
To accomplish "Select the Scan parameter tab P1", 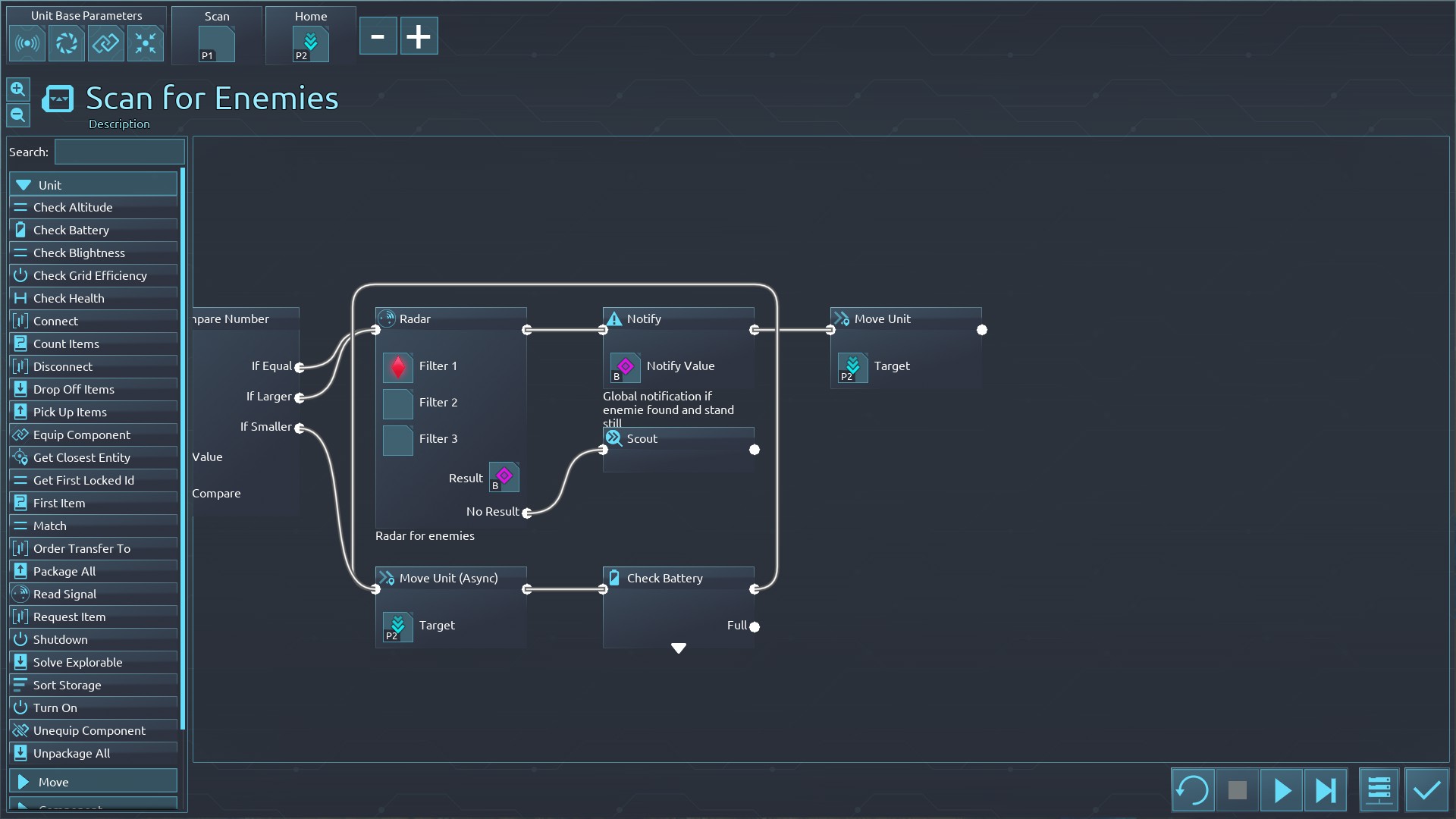I will click(x=216, y=43).
